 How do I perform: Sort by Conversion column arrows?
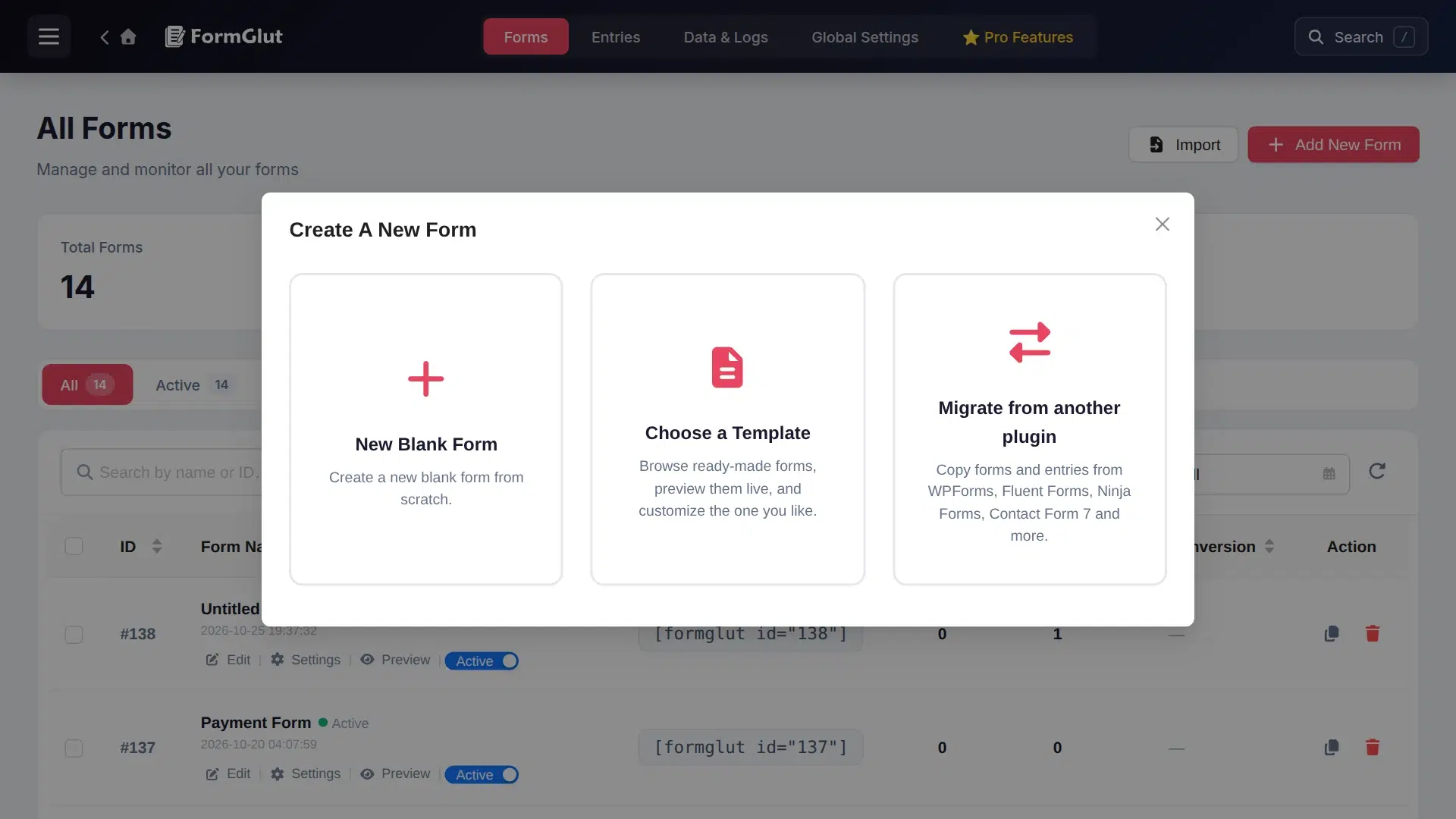tap(1269, 547)
